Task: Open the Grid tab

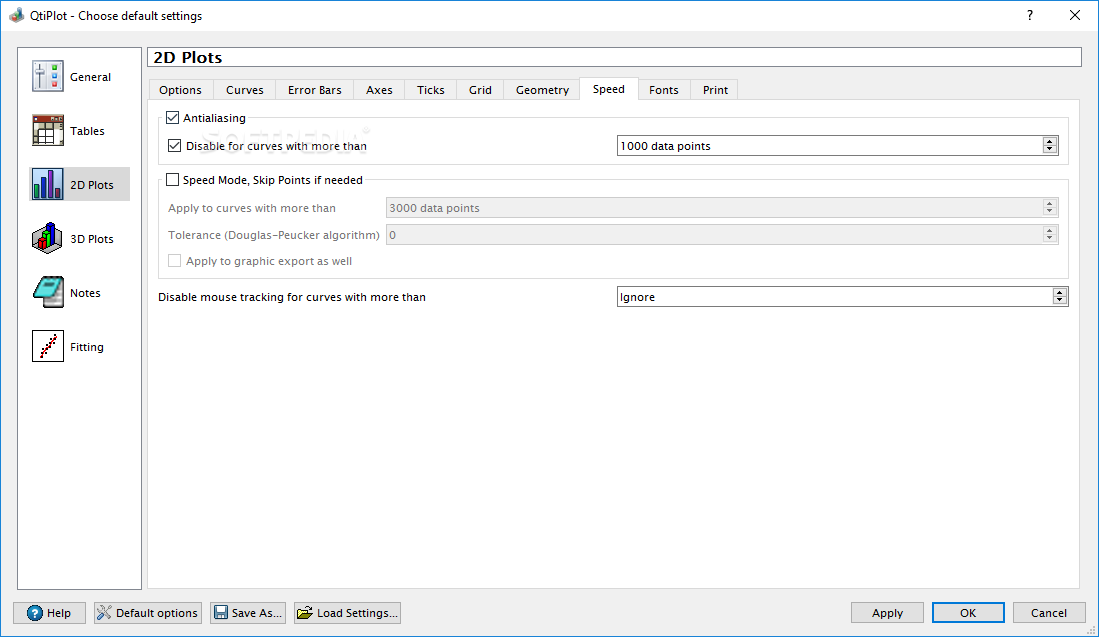Action: click(480, 90)
